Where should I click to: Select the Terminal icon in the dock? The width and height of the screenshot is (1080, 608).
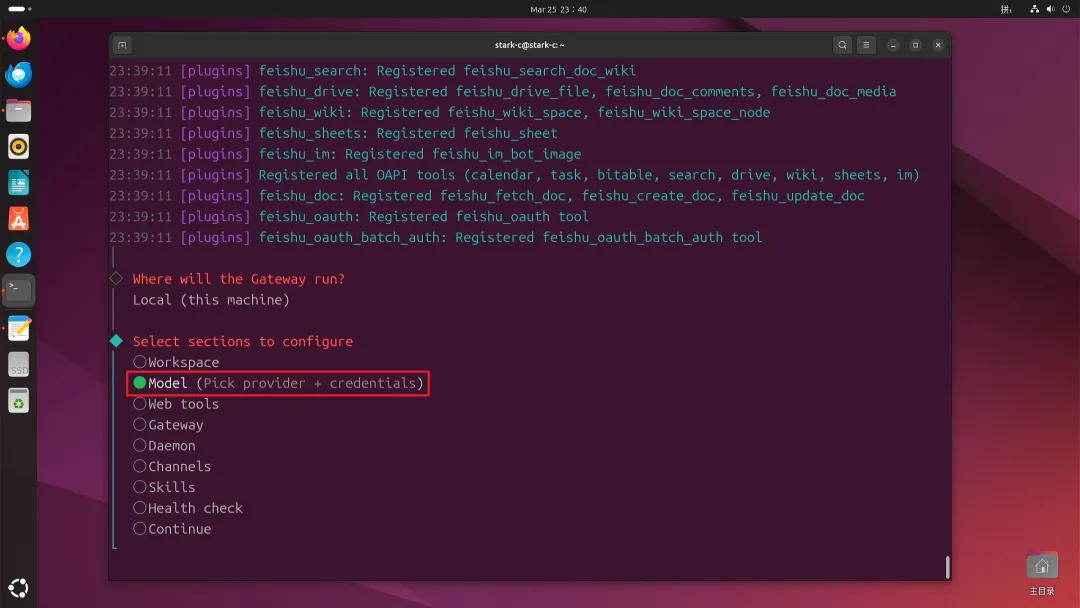click(x=19, y=291)
